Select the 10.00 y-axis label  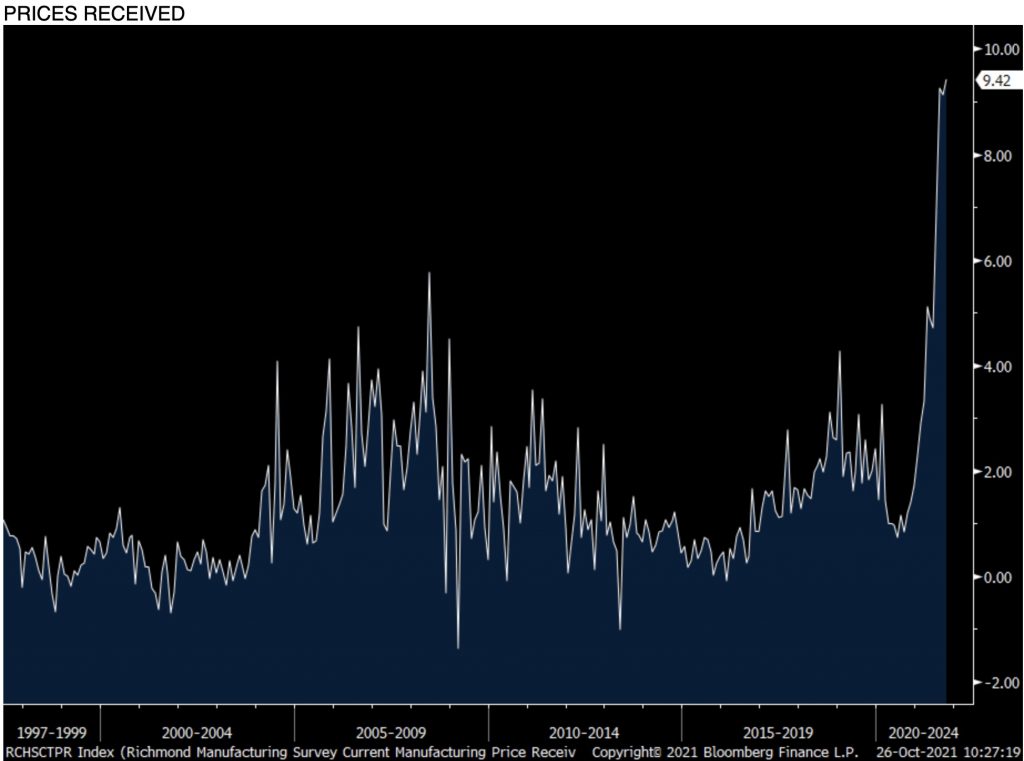999,50
